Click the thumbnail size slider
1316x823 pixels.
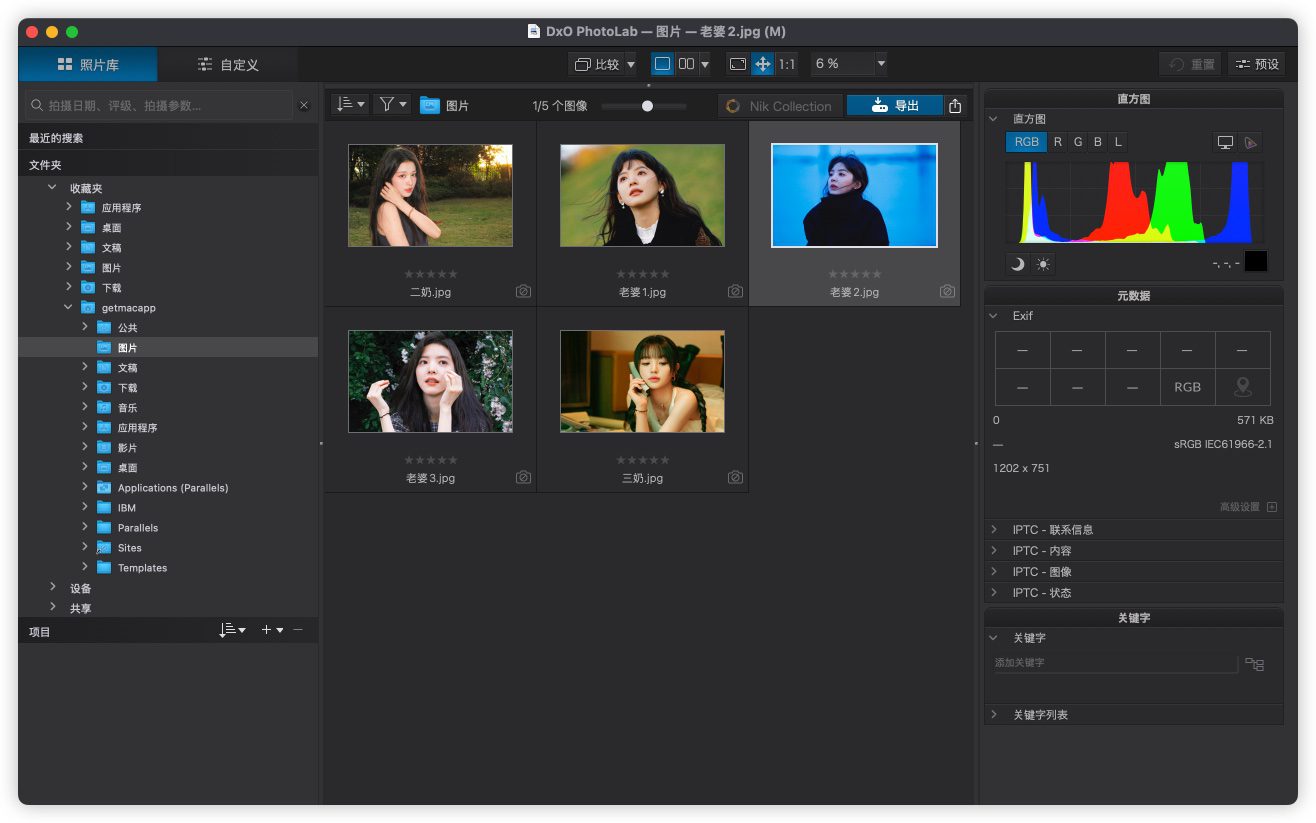coord(647,106)
